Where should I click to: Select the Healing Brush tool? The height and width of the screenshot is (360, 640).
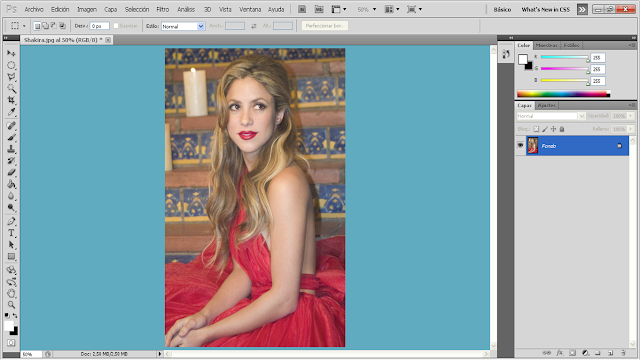click(11, 126)
